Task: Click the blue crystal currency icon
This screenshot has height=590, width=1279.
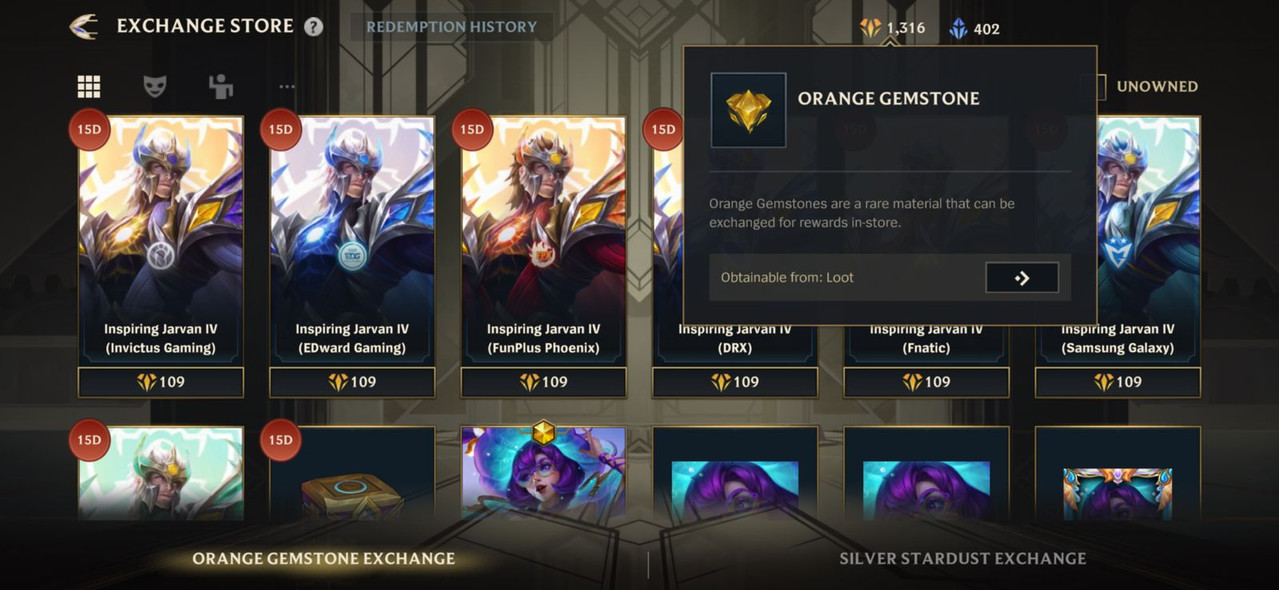Action: [x=958, y=28]
